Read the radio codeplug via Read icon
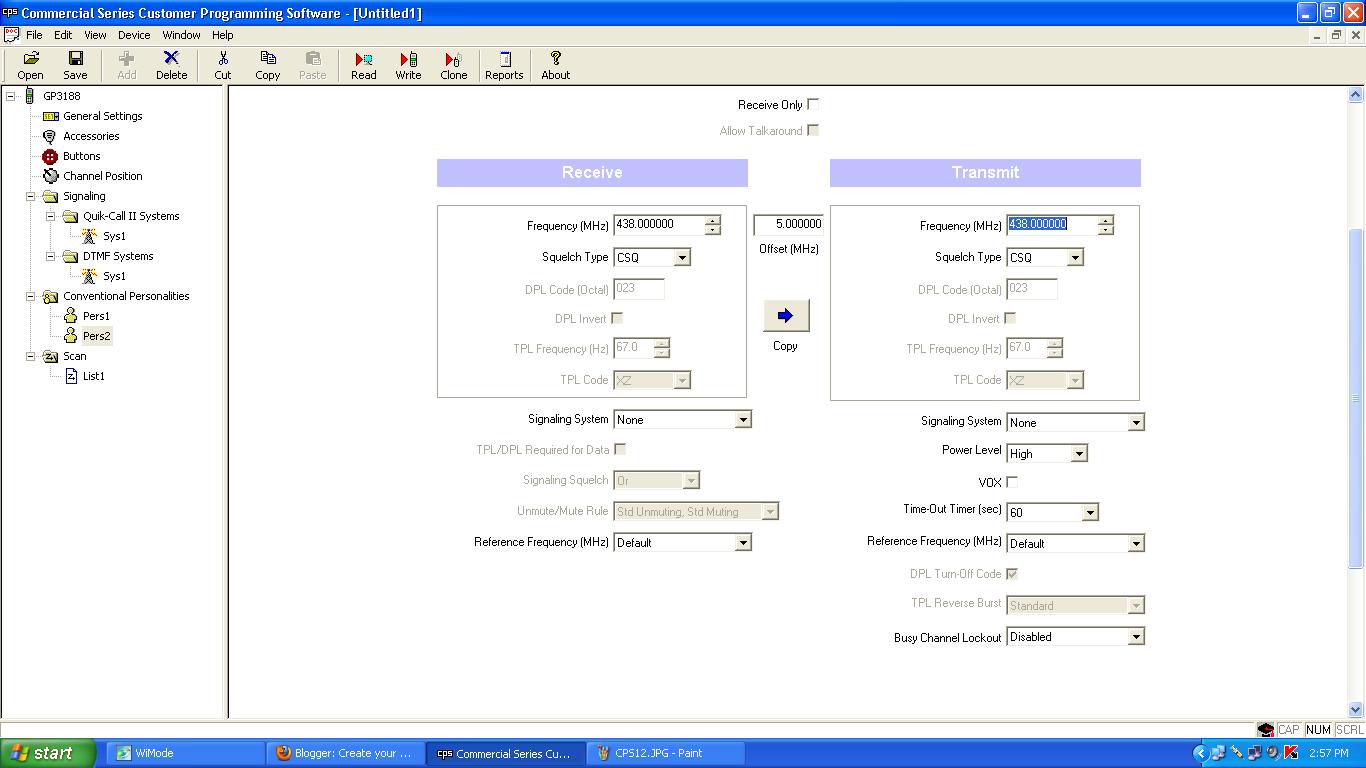Viewport: 1366px width, 768px height. pos(364,66)
